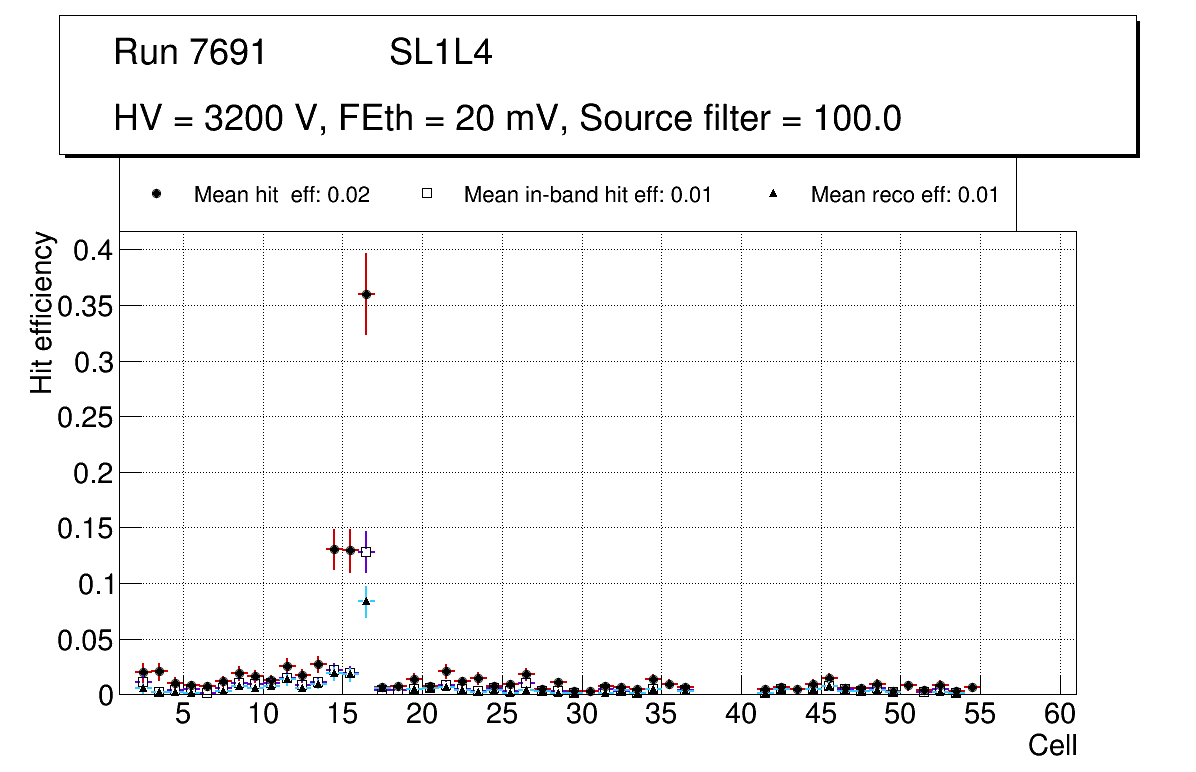Click the filled circle legend marker

(x=157, y=195)
